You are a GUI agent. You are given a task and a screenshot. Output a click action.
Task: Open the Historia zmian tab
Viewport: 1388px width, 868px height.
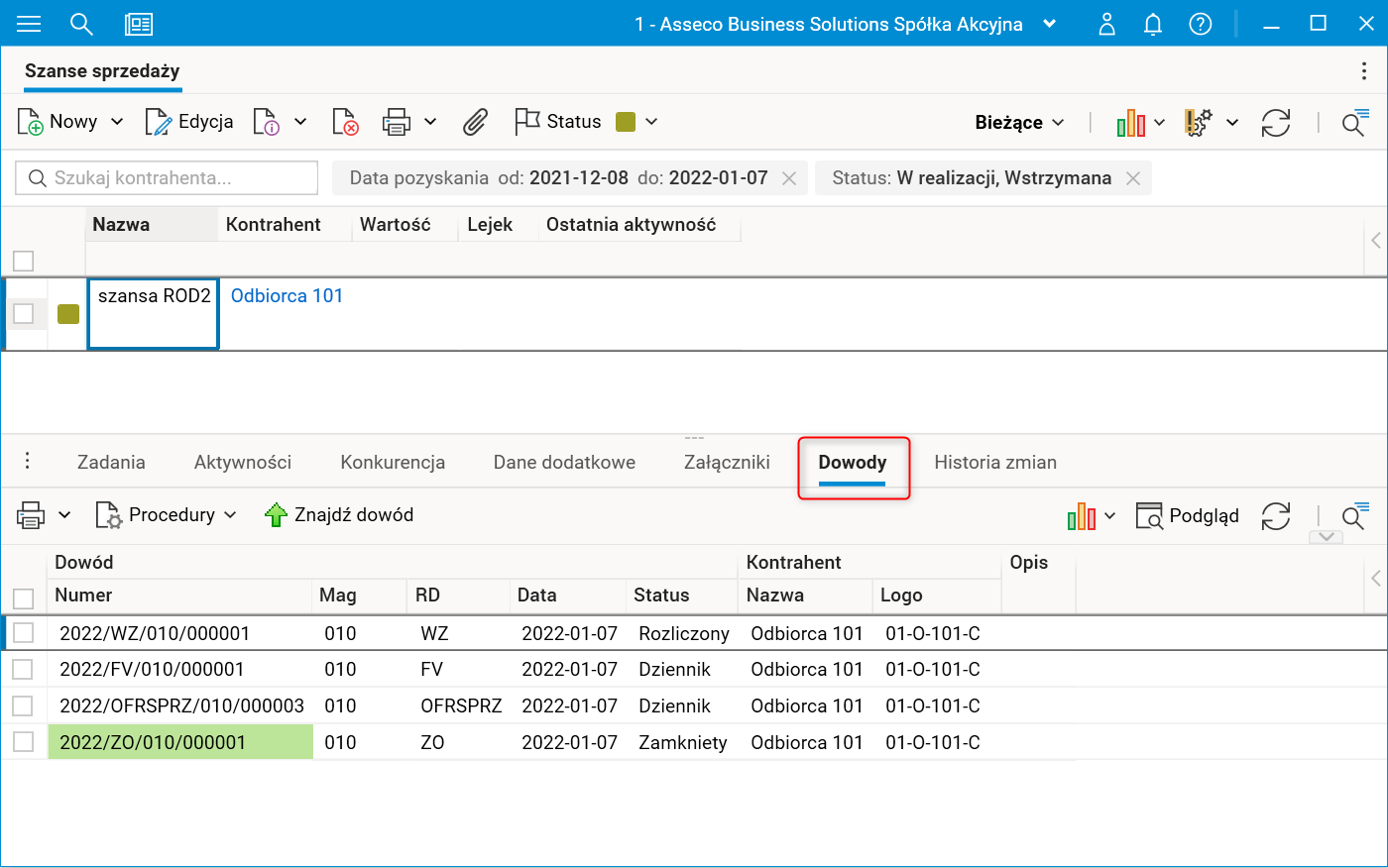(994, 463)
